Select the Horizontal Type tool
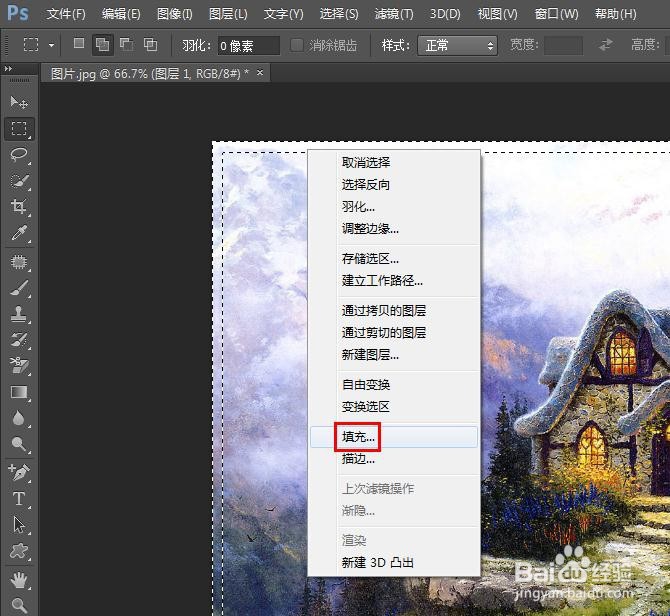Screen dimensions: 670x616 point(19,499)
